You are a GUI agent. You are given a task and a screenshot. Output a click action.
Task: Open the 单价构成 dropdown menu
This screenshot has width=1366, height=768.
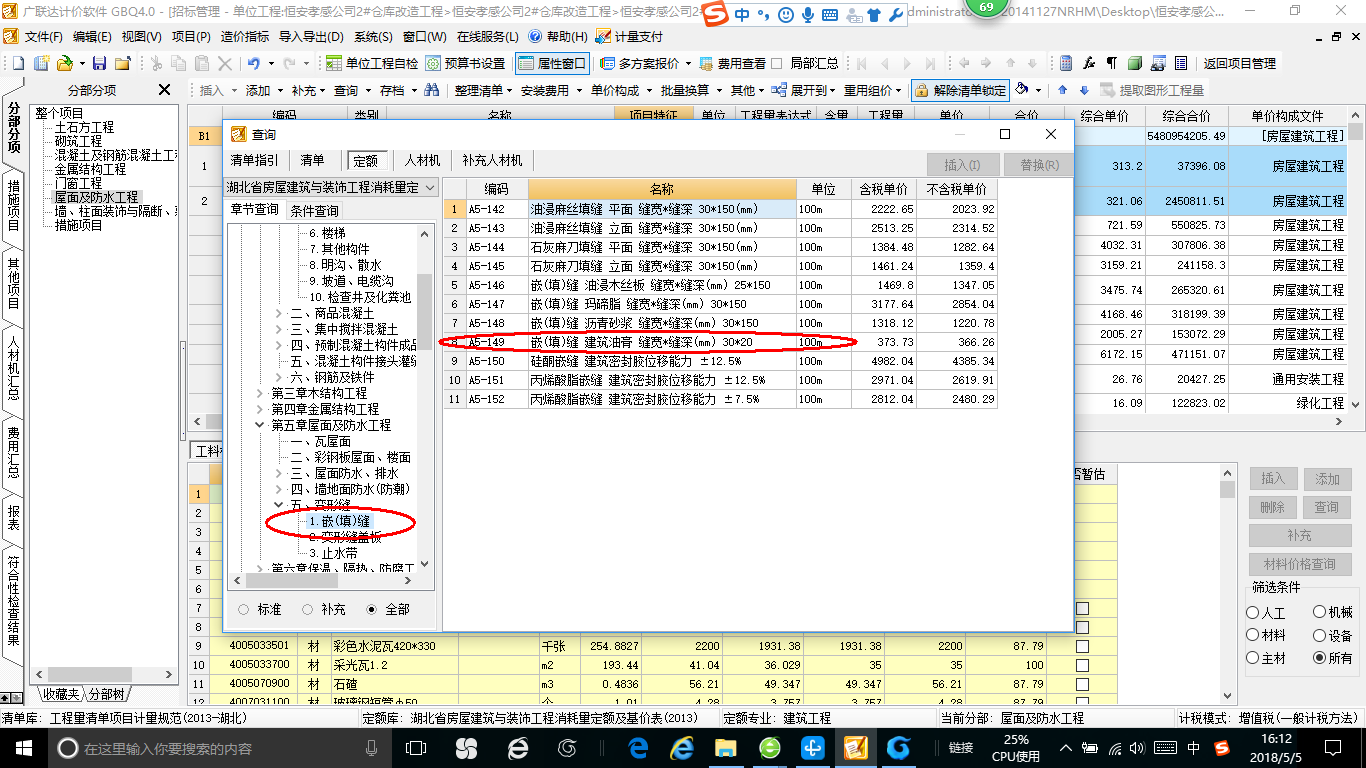coord(620,90)
